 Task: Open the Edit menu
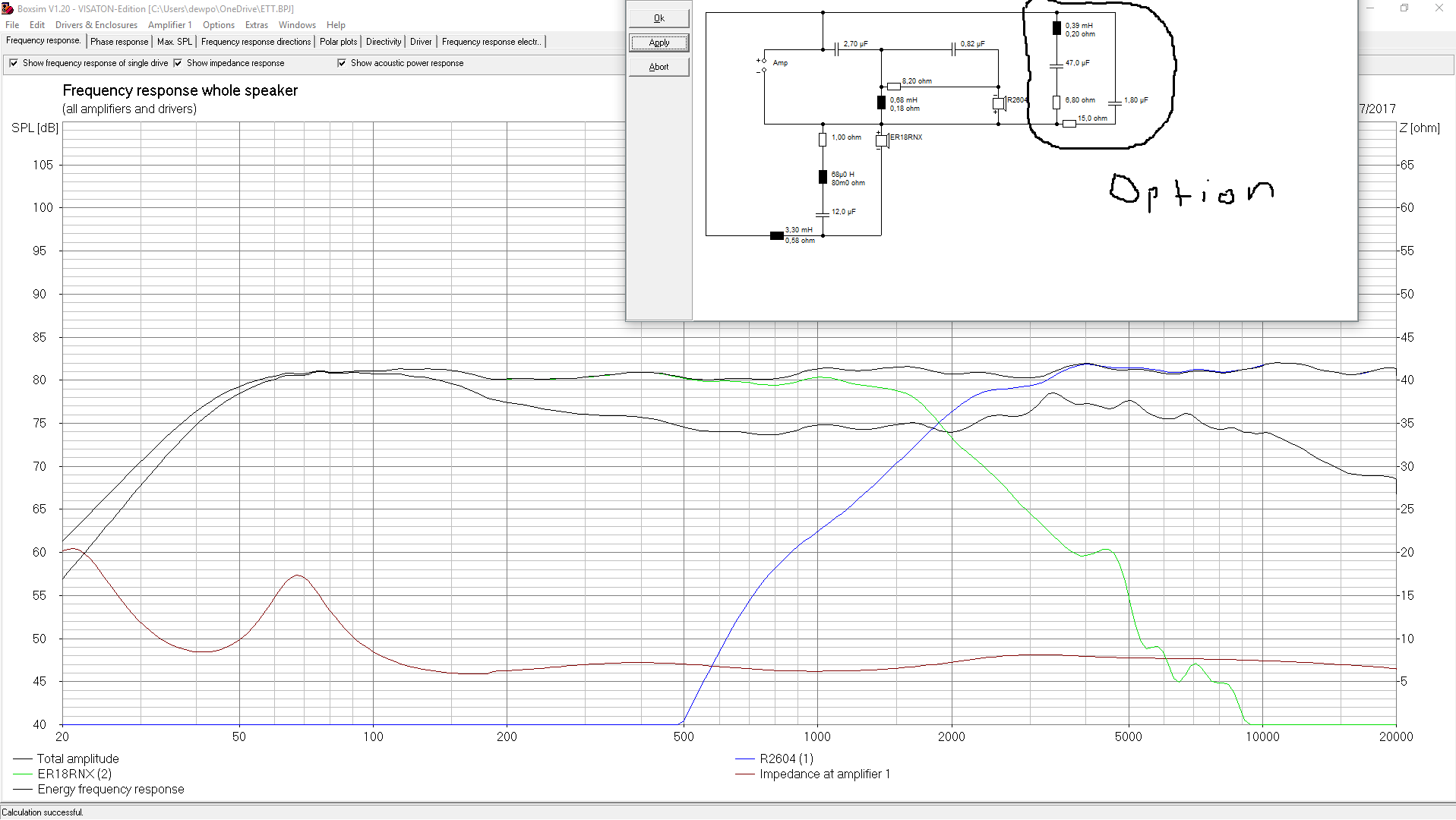pos(37,25)
